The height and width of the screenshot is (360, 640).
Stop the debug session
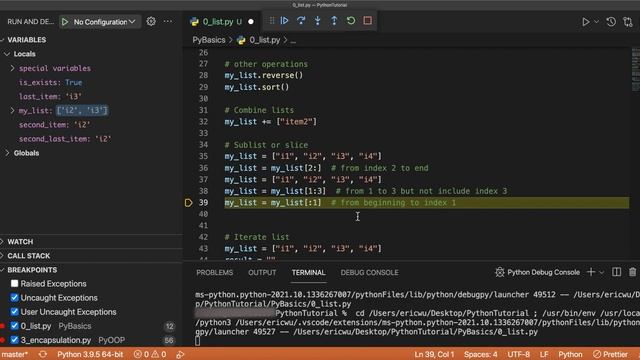(x=367, y=20)
